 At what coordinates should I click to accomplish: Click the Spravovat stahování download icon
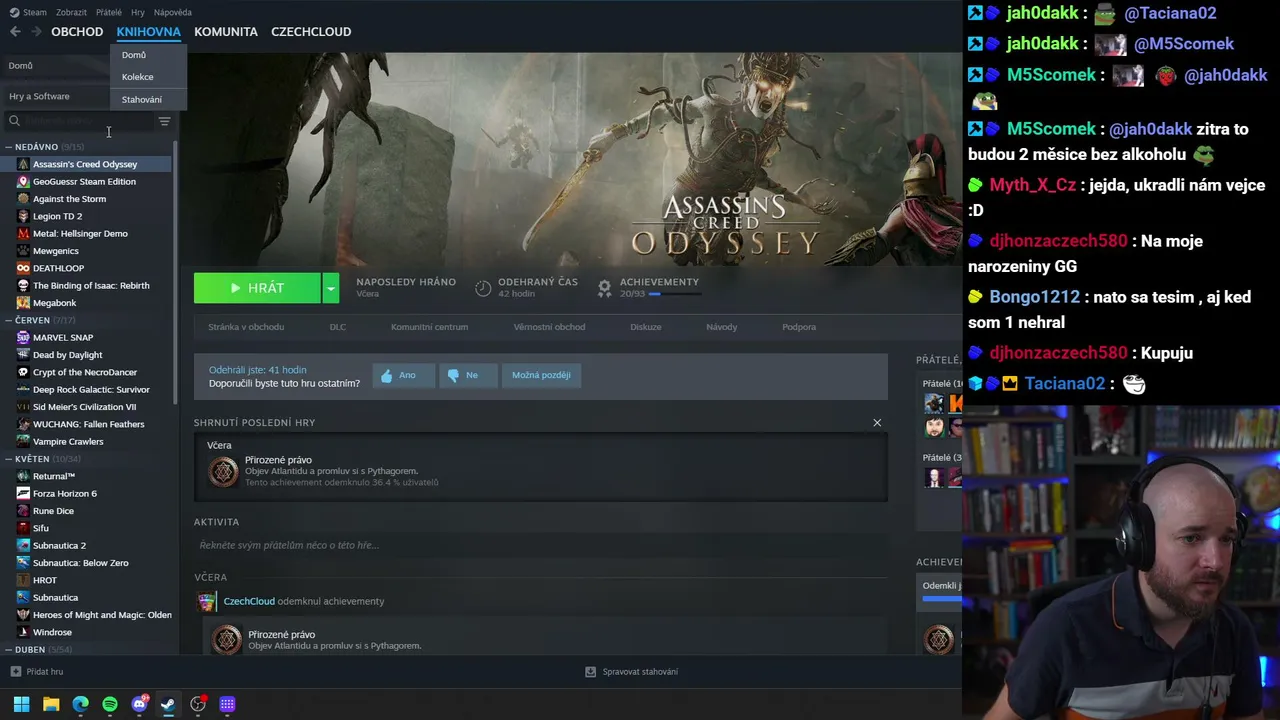pos(590,672)
